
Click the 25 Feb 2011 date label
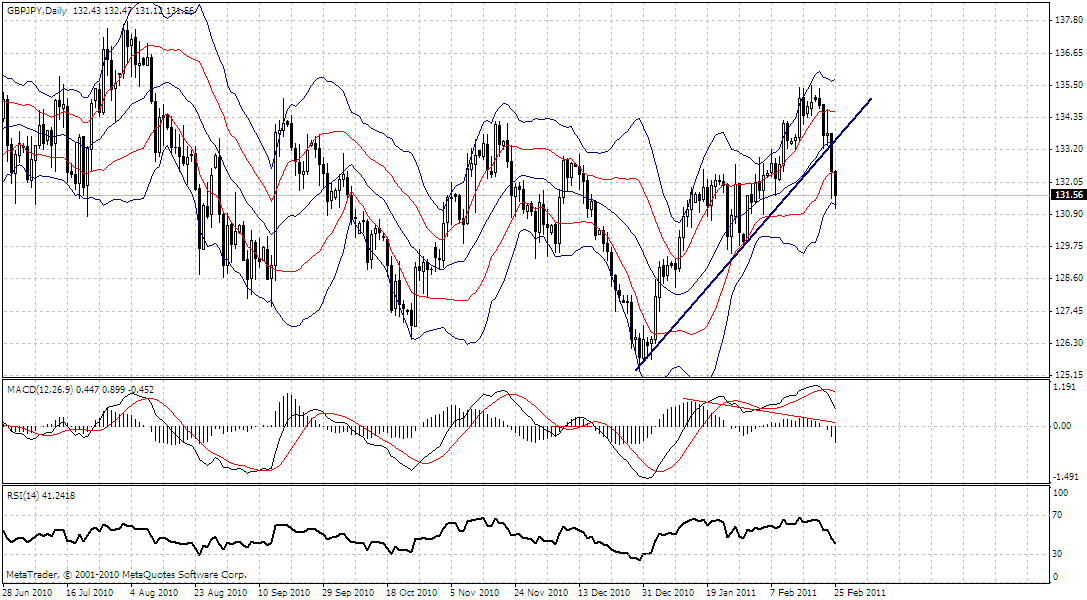tap(860, 593)
